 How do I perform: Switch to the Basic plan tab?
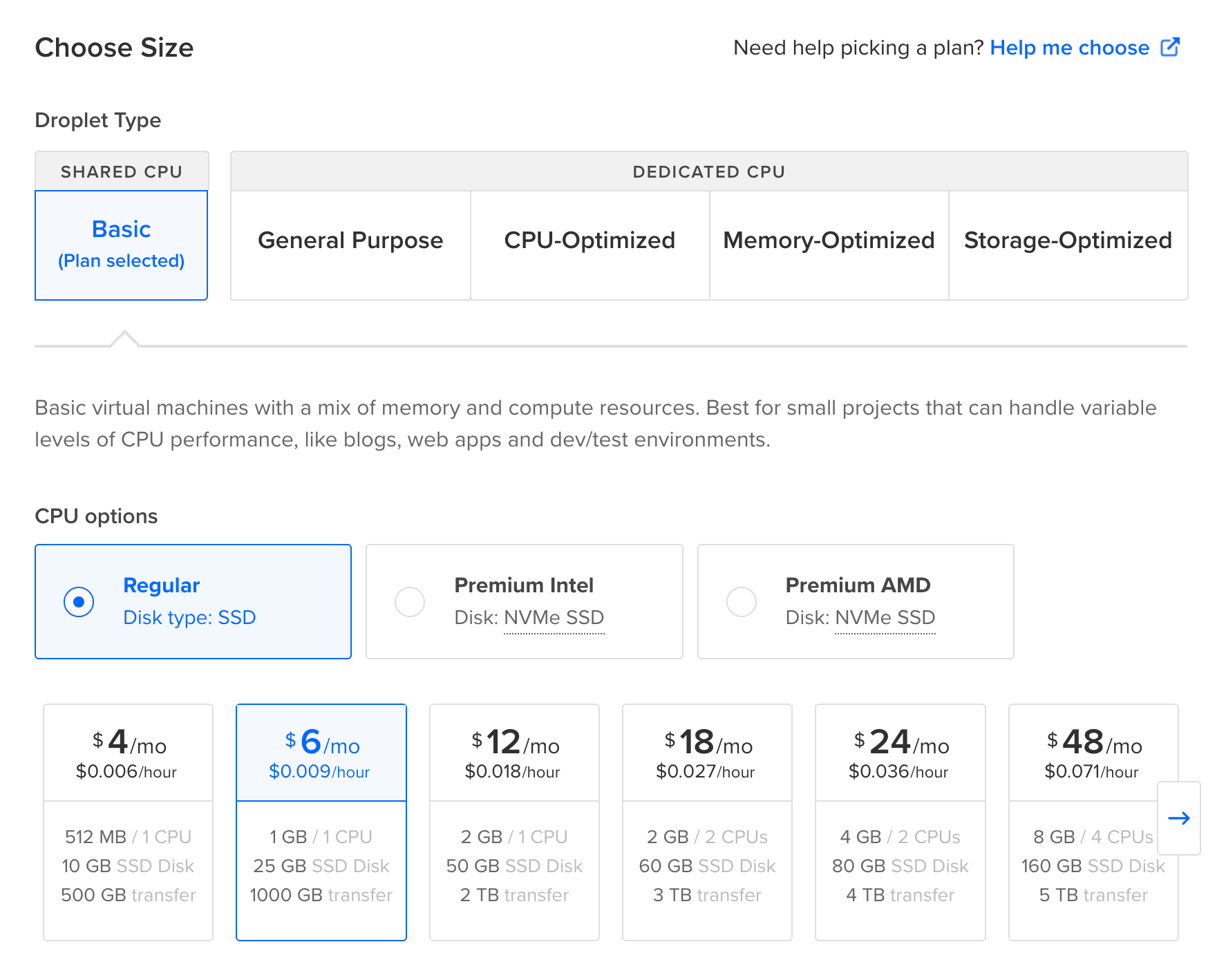(x=122, y=245)
